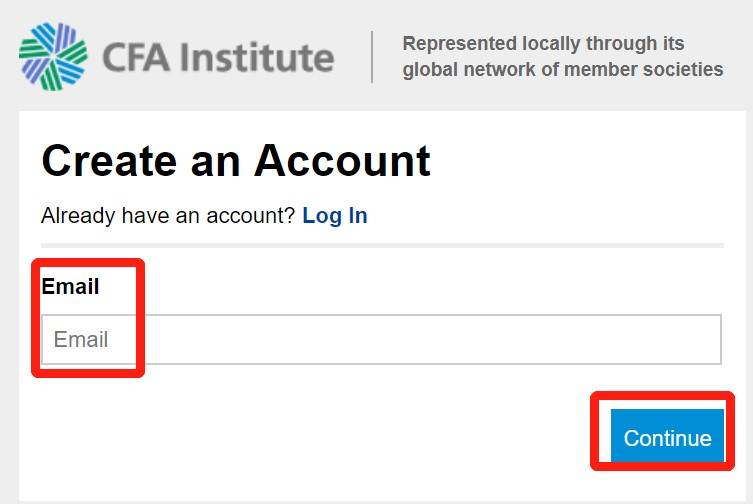Click the bold "Email" field label
The width and height of the screenshot is (753, 504).
coord(70,287)
